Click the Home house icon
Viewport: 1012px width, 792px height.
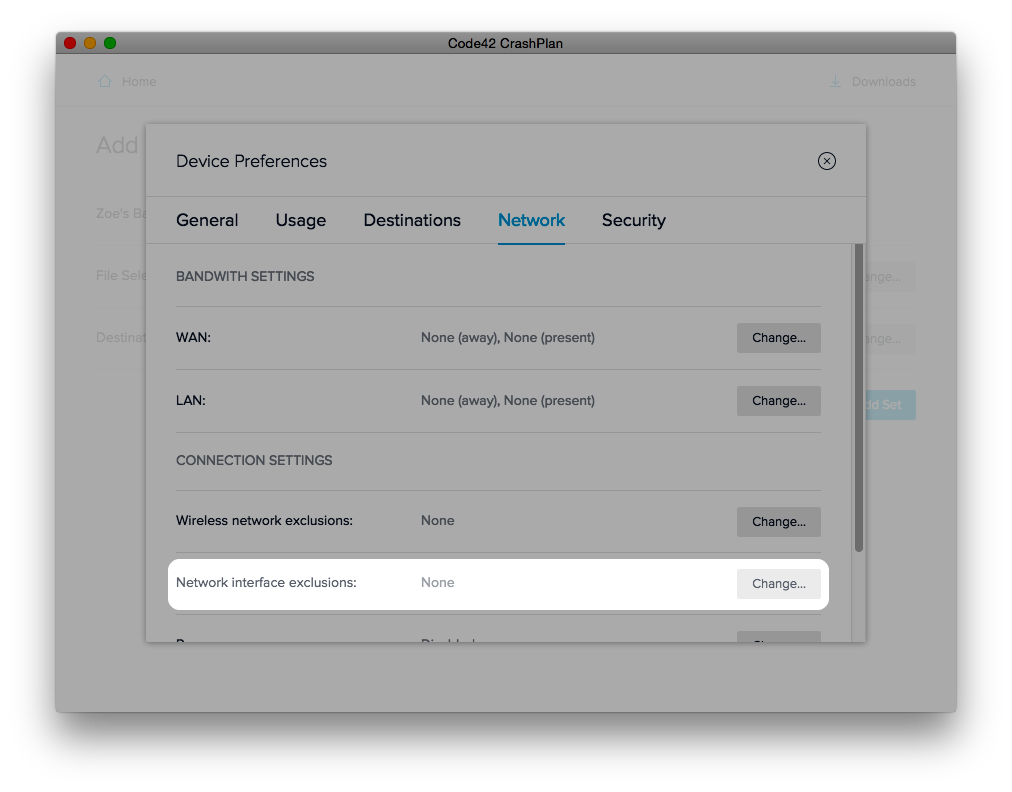coord(105,81)
